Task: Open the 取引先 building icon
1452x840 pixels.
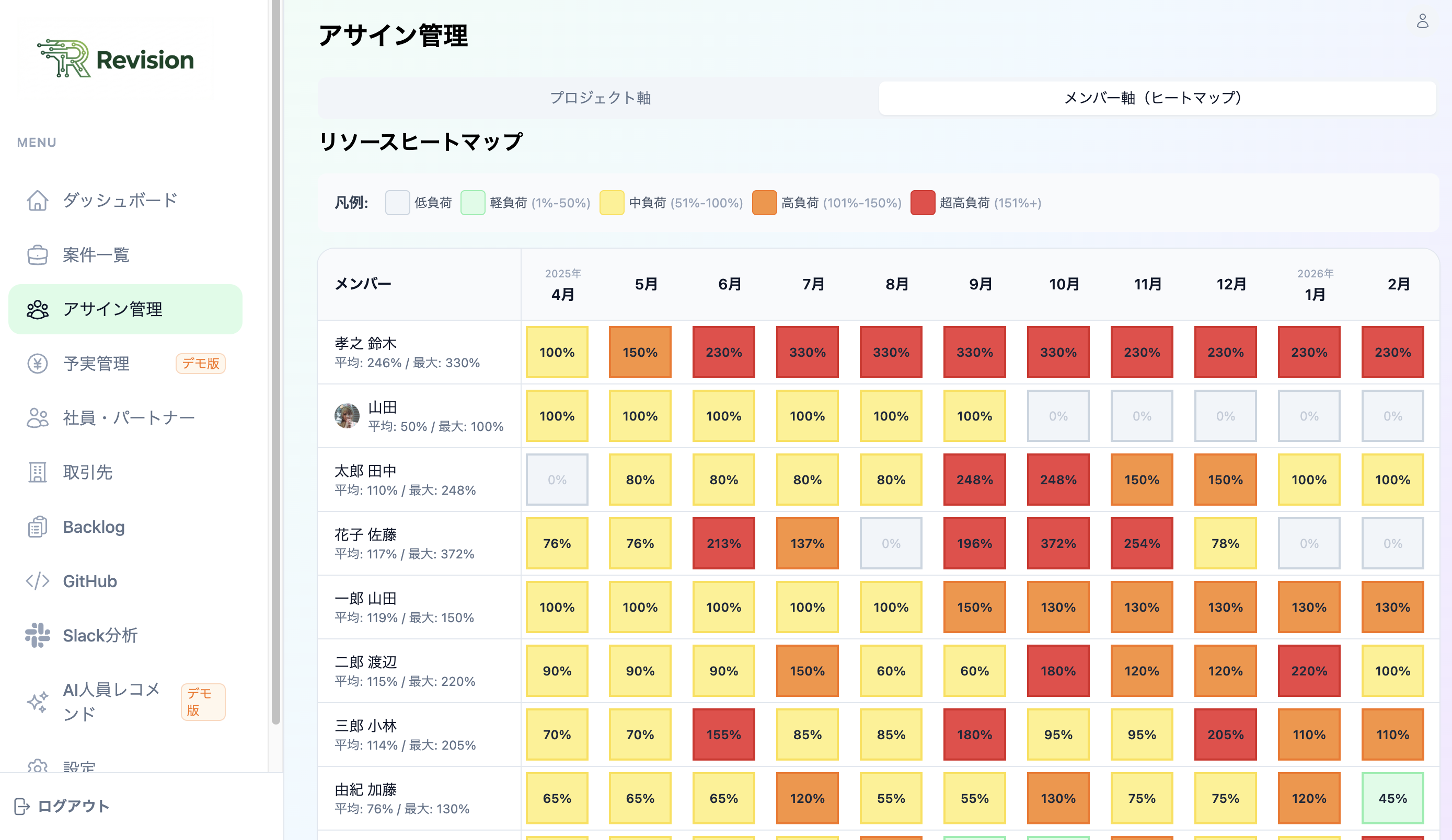Action: click(x=37, y=472)
